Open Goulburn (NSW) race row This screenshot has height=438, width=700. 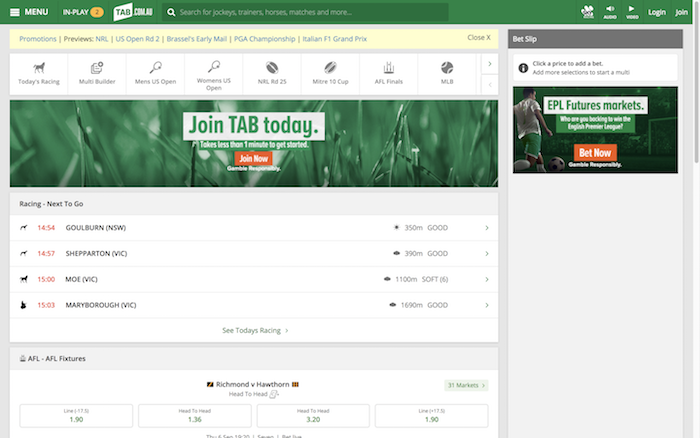pyautogui.click(x=254, y=228)
